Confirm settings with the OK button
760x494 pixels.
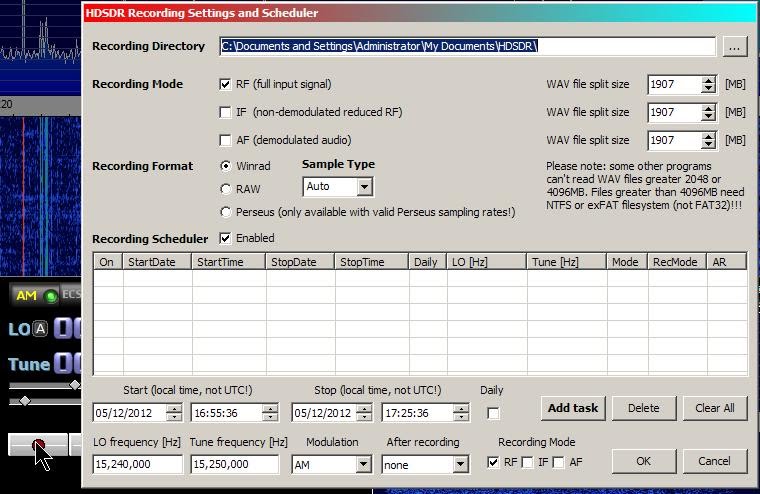click(x=644, y=461)
